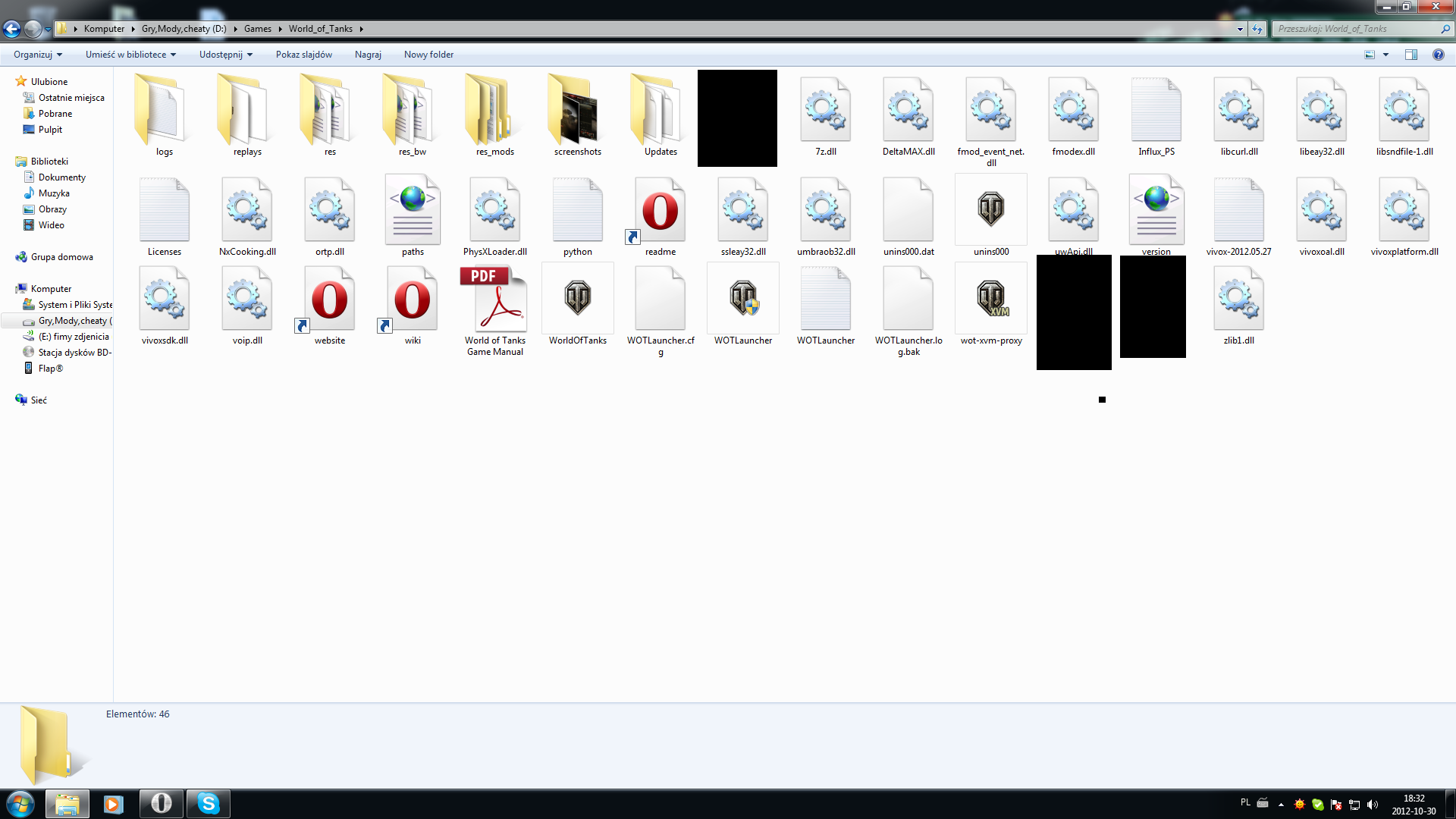
Task: Expand the Komputer breadcrumb arrow
Action: pyautogui.click(x=133, y=29)
